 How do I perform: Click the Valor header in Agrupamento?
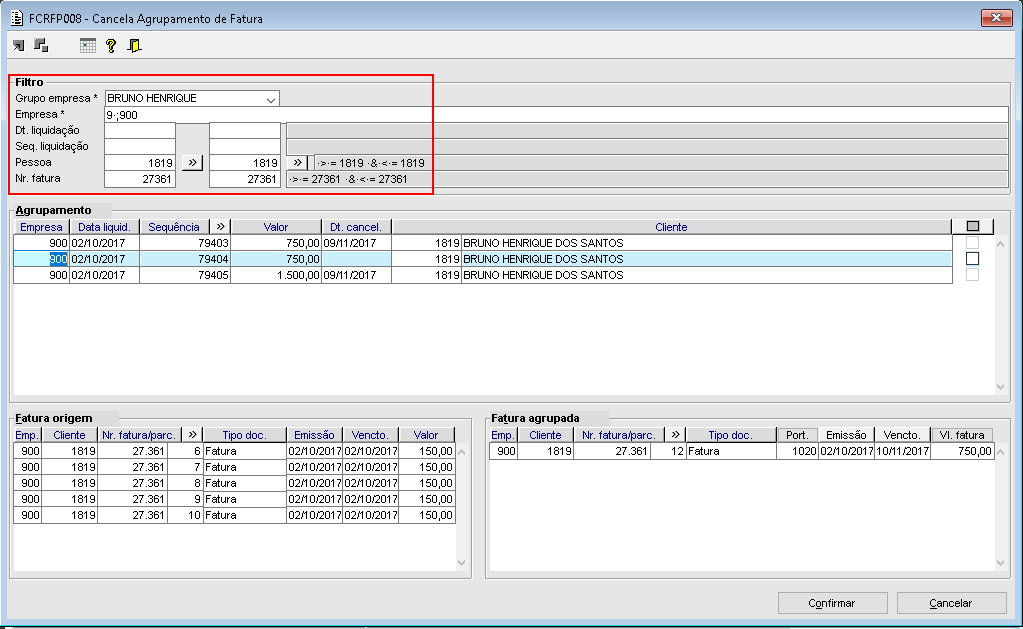pyautogui.click(x=276, y=227)
